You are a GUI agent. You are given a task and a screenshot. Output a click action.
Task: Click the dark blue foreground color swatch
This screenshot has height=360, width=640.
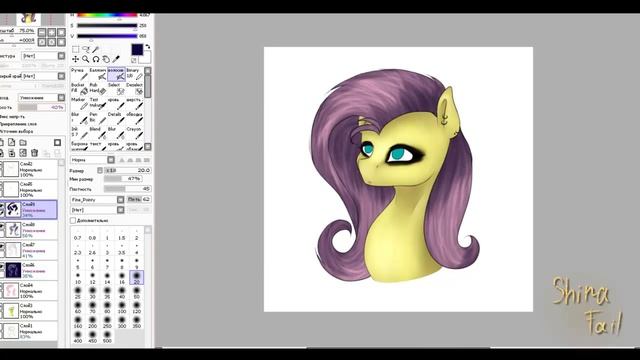tap(137, 50)
